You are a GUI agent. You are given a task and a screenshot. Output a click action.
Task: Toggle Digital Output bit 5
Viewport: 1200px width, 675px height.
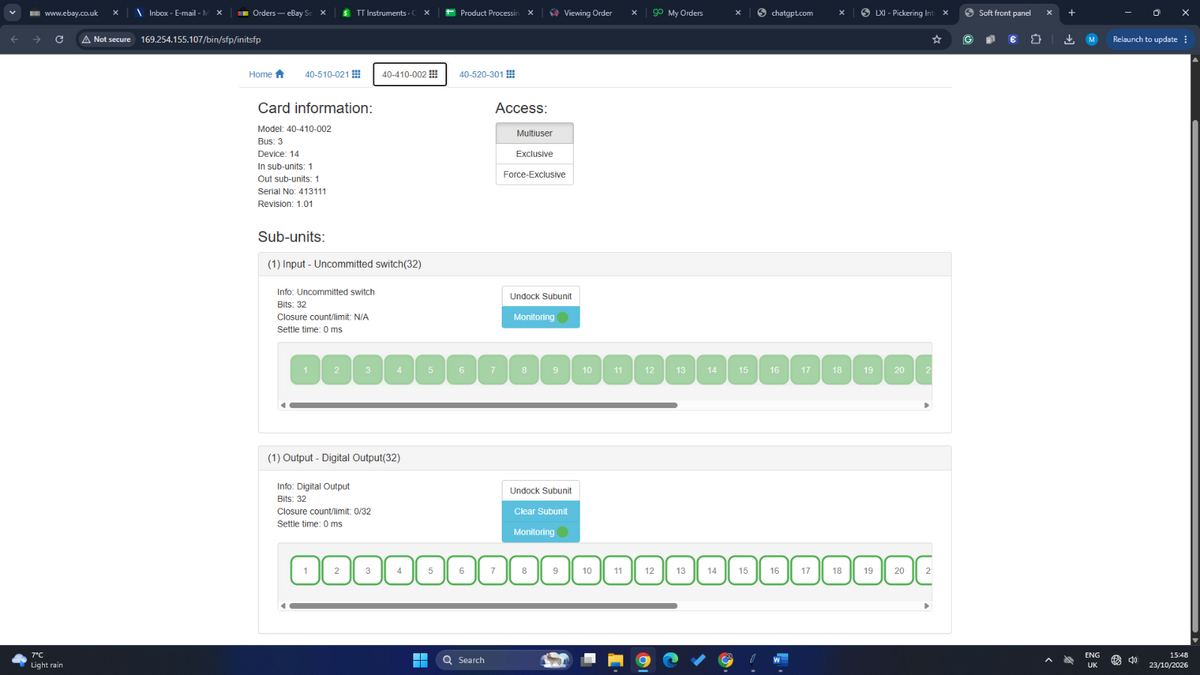click(430, 571)
